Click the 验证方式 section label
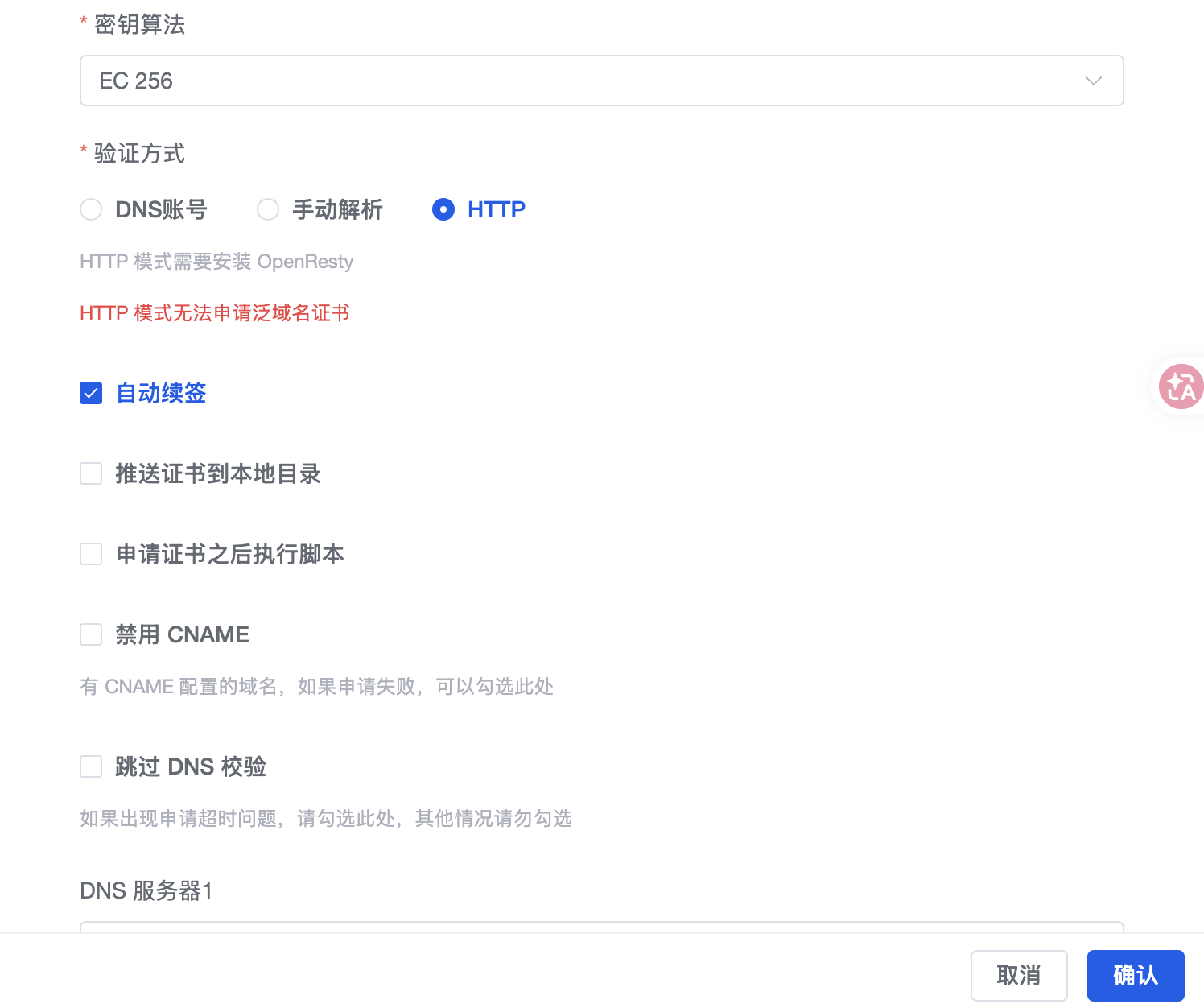Viewport: 1204px width, 1008px height. click(139, 153)
